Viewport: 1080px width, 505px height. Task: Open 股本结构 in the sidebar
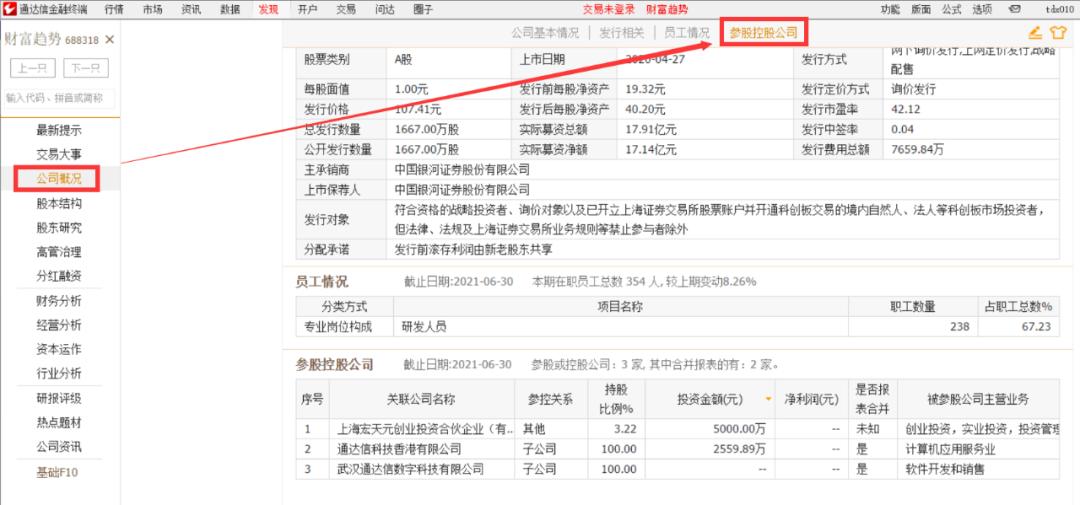[x=59, y=203]
